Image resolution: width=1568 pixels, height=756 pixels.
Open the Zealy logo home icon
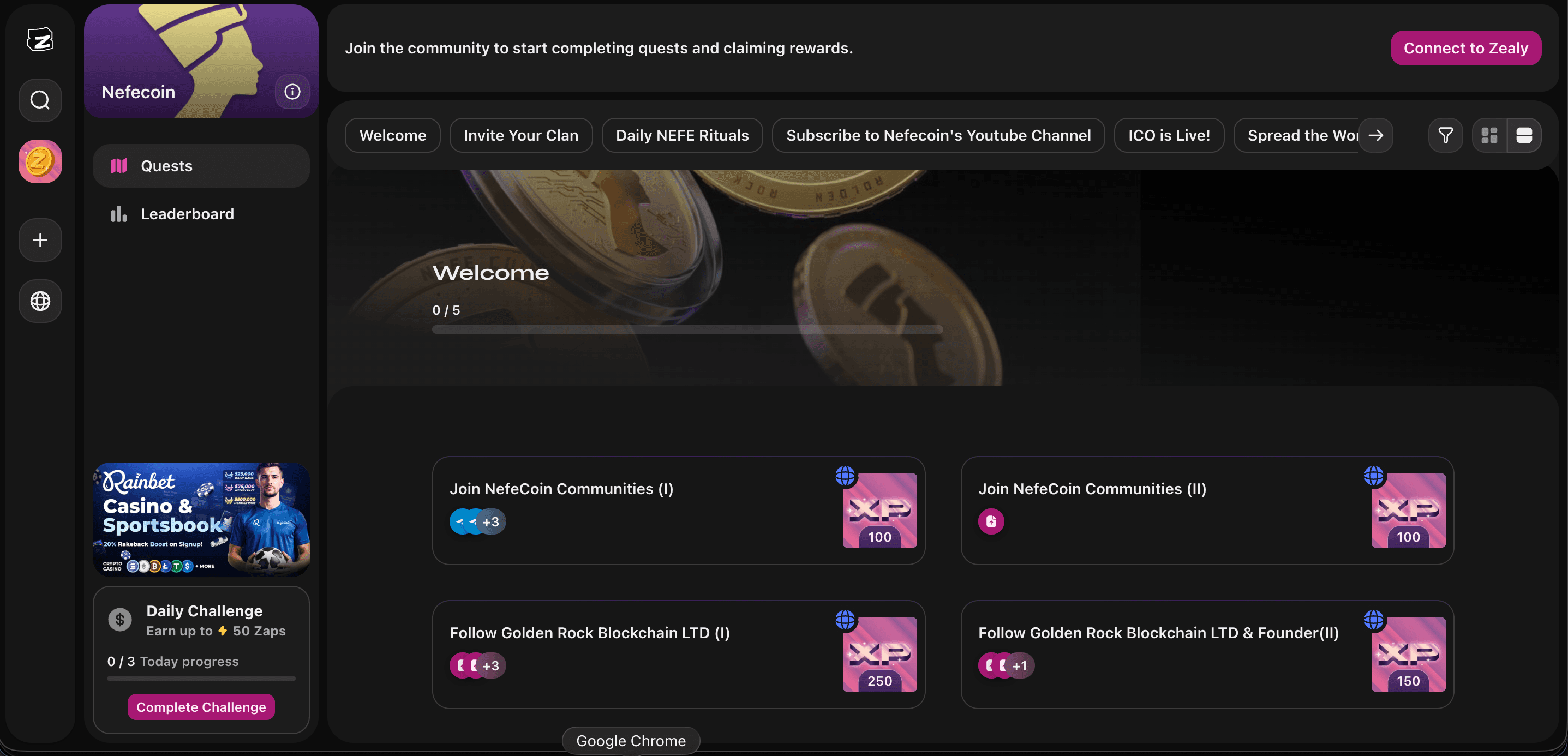point(40,40)
